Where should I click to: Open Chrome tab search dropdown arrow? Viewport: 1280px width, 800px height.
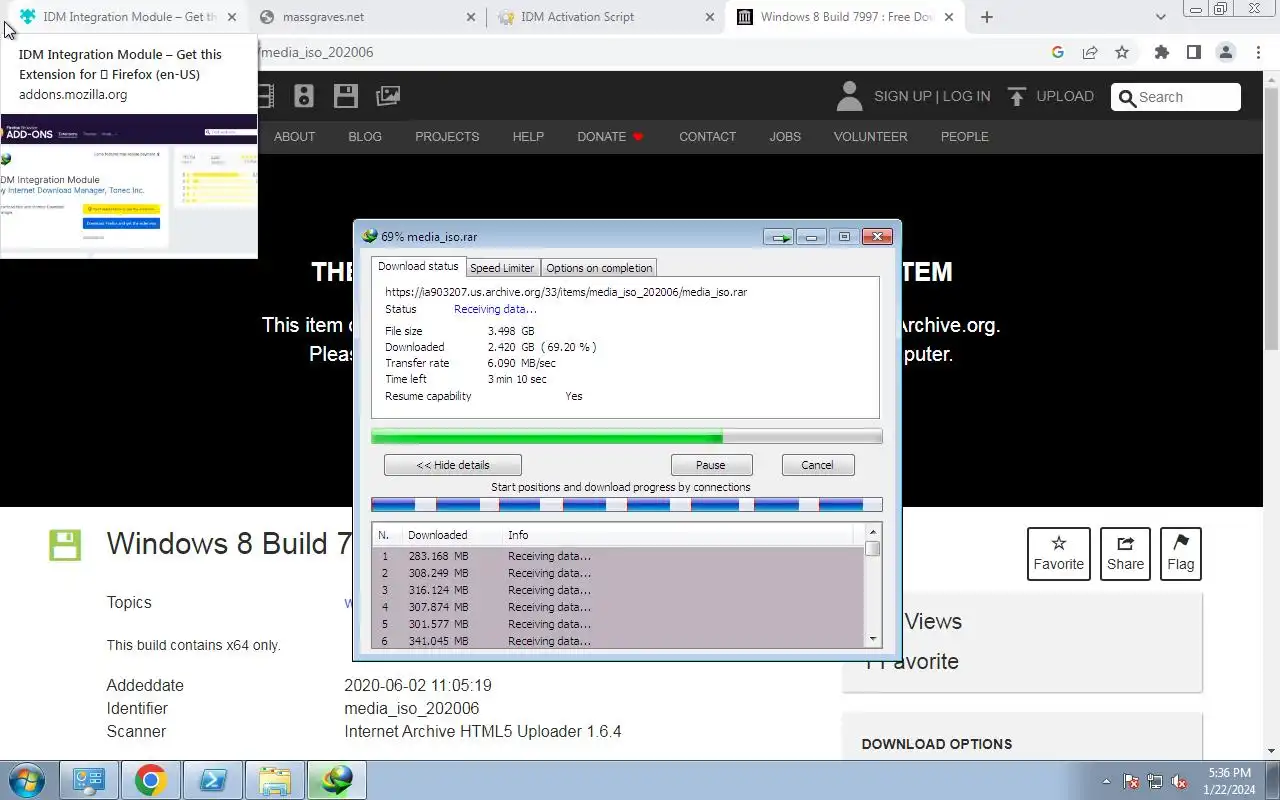coord(1160,17)
